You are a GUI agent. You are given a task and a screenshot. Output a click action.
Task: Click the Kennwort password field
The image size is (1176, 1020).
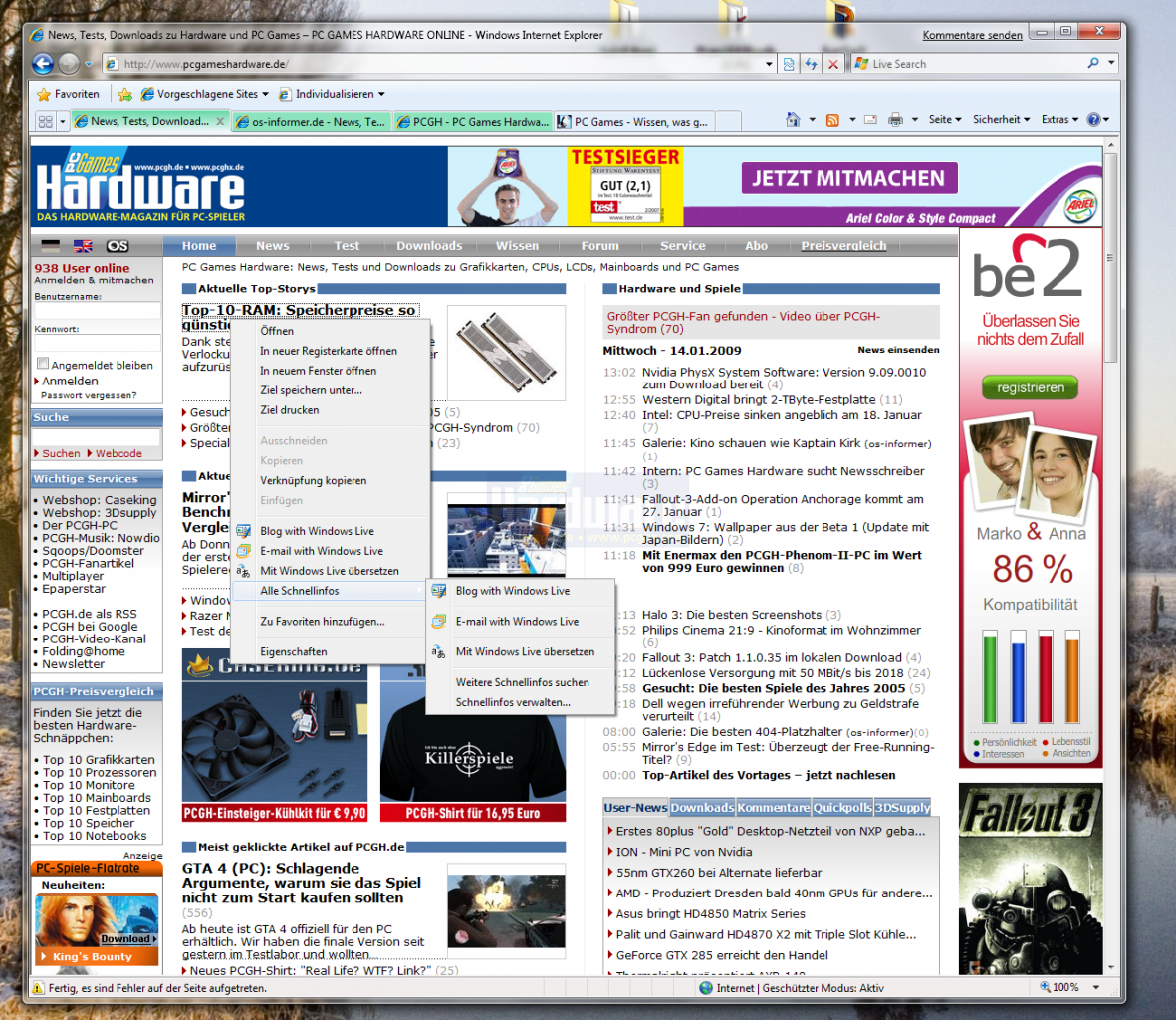point(98,343)
